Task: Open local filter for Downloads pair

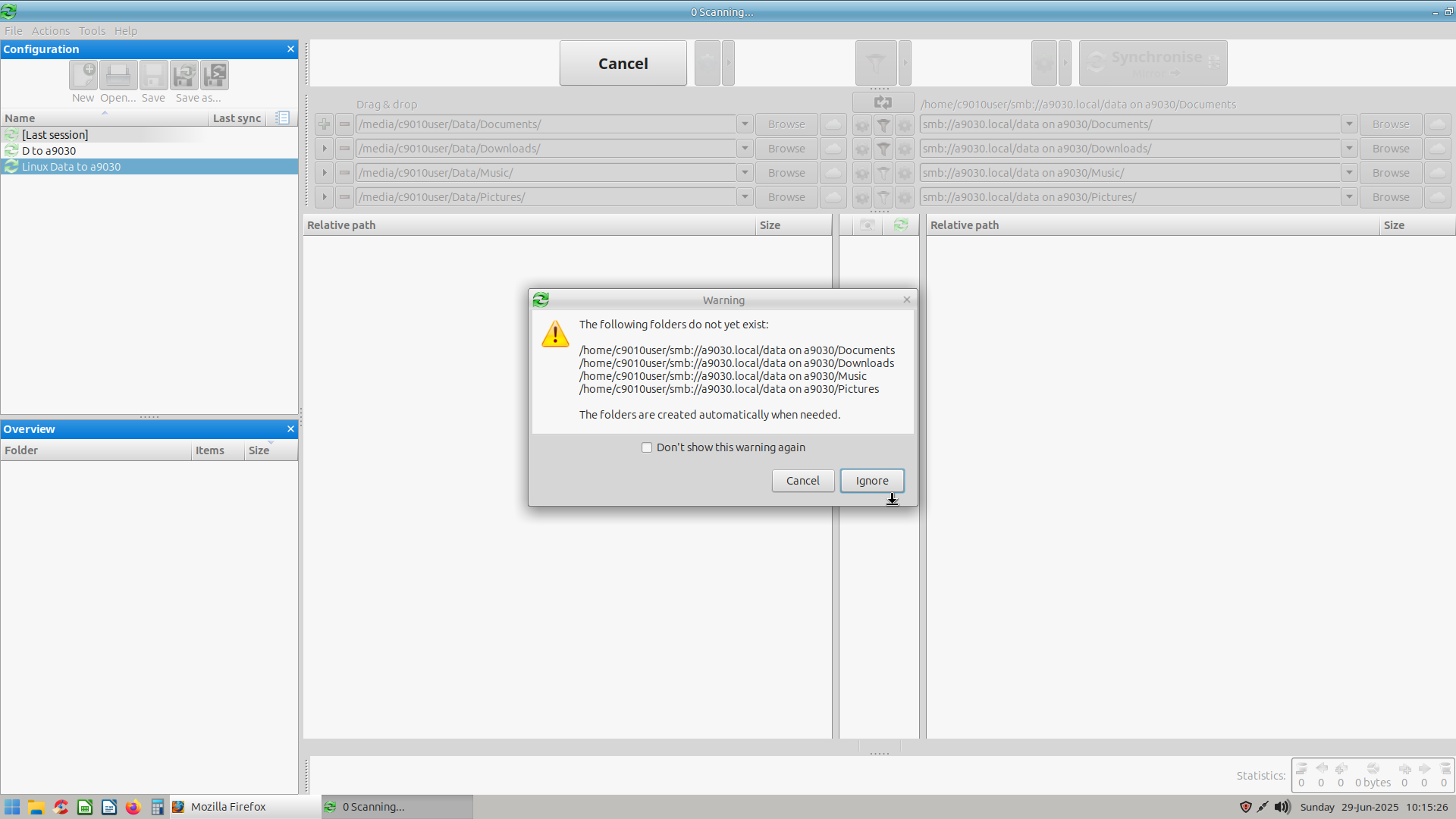Action: coord(883,149)
